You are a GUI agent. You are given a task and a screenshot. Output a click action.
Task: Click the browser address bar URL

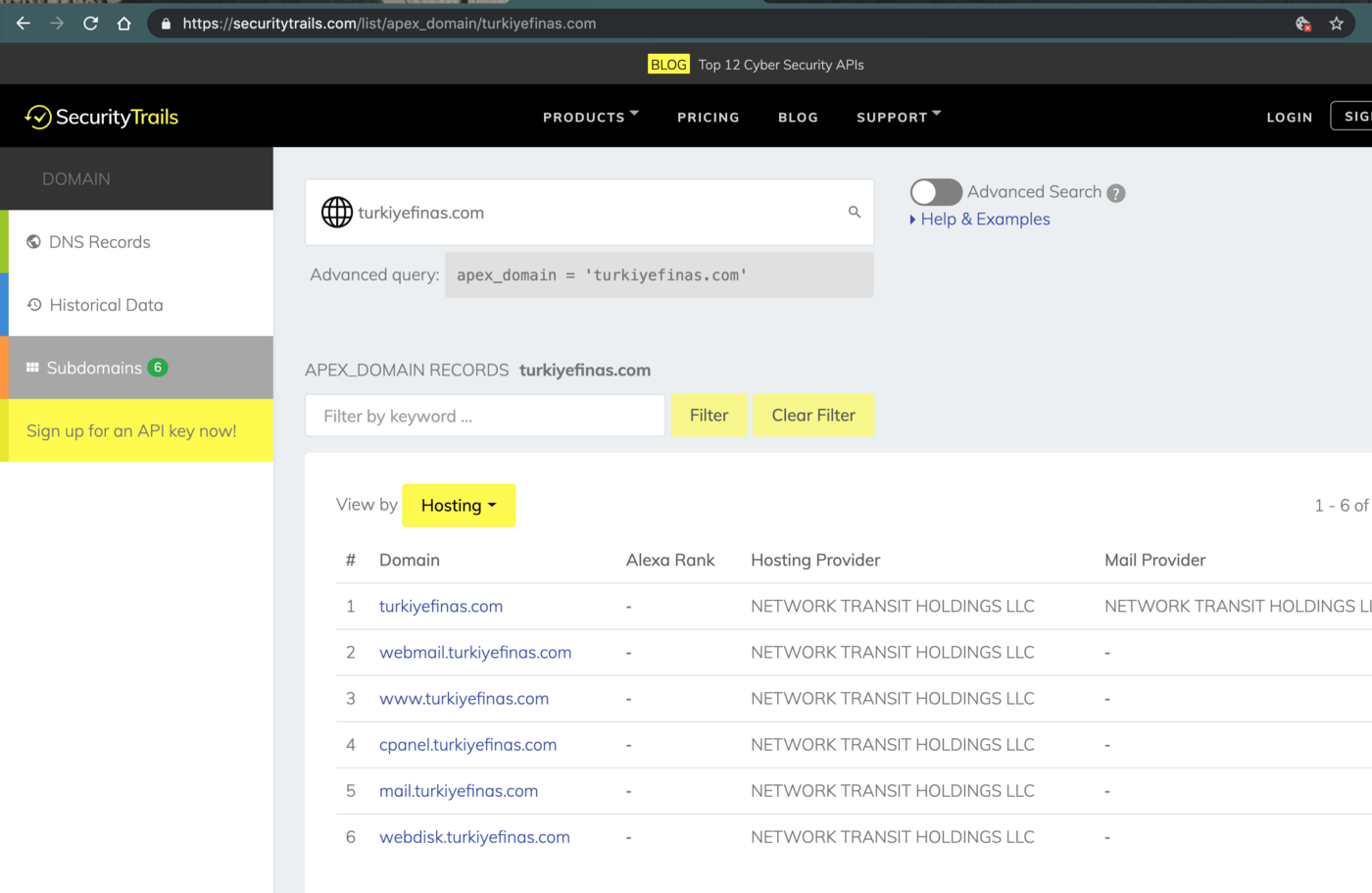click(x=389, y=24)
